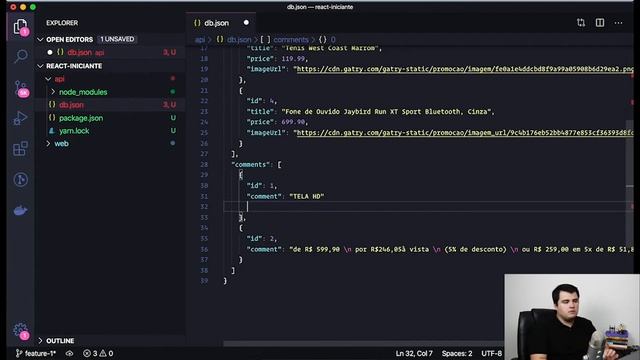Open the first imageUrl cdn.gatry.com link
Viewport: 640px width, 360px height.
tap(465, 69)
